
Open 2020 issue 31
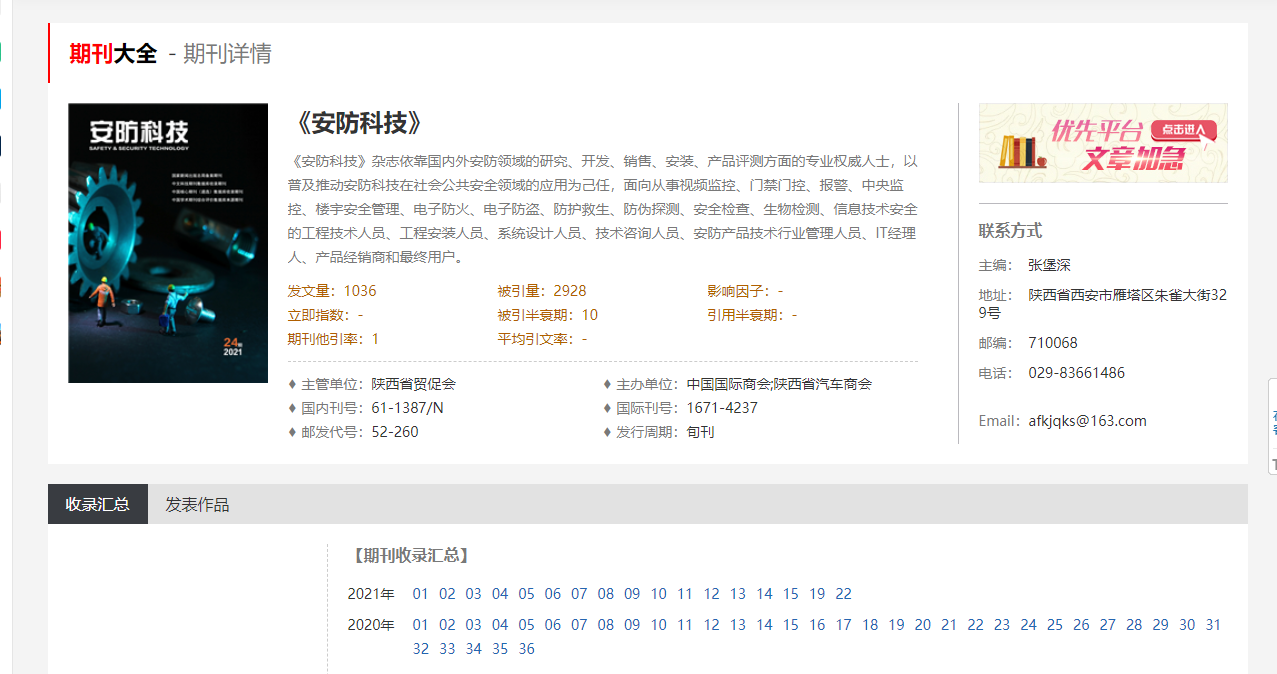(1213, 625)
